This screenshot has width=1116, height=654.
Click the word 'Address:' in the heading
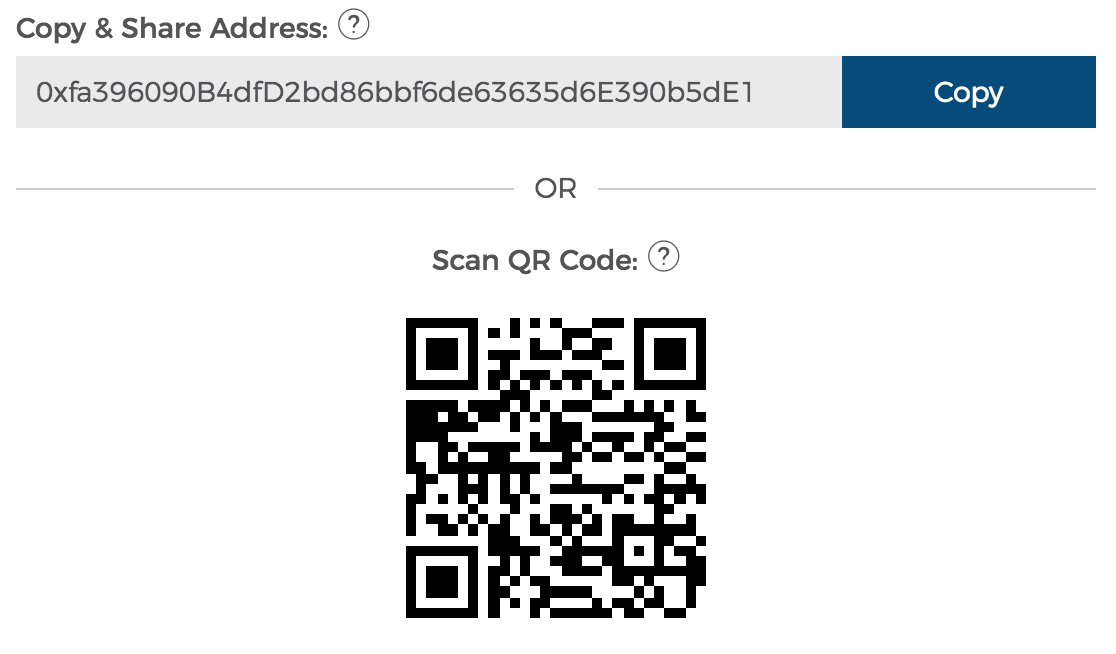tap(268, 28)
